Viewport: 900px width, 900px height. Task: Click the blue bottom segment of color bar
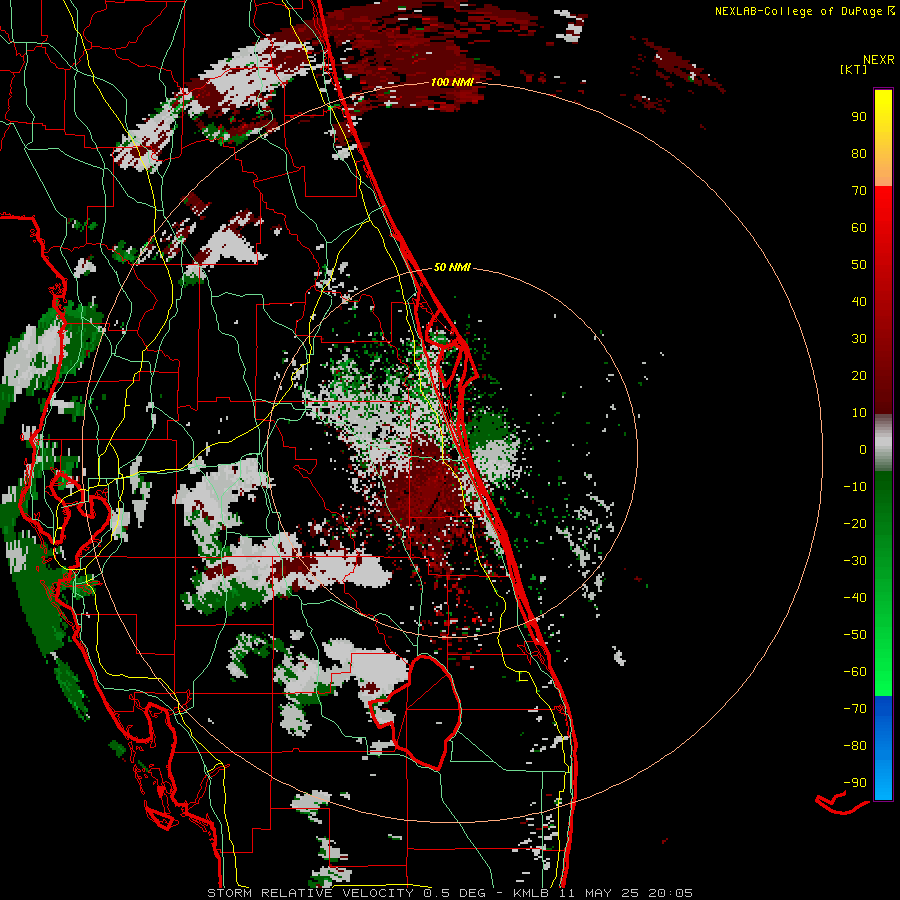point(883,748)
